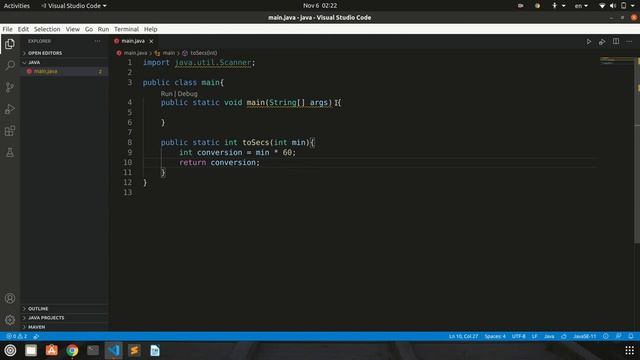This screenshot has height=360, width=640.
Task: Click Activities in the top bar
Action: click(x=17, y=6)
